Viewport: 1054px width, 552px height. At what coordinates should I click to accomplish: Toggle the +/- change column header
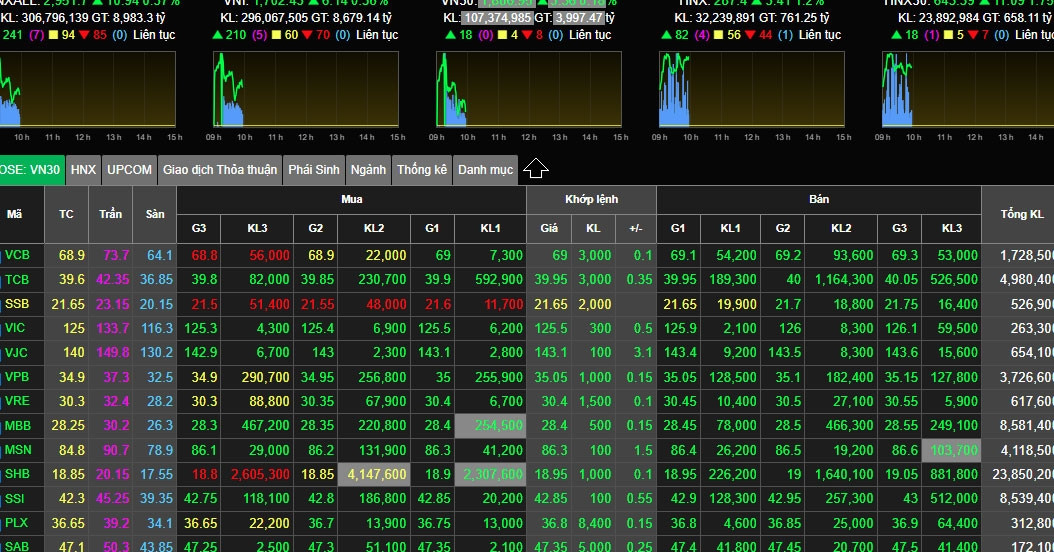tap(635, 229)
